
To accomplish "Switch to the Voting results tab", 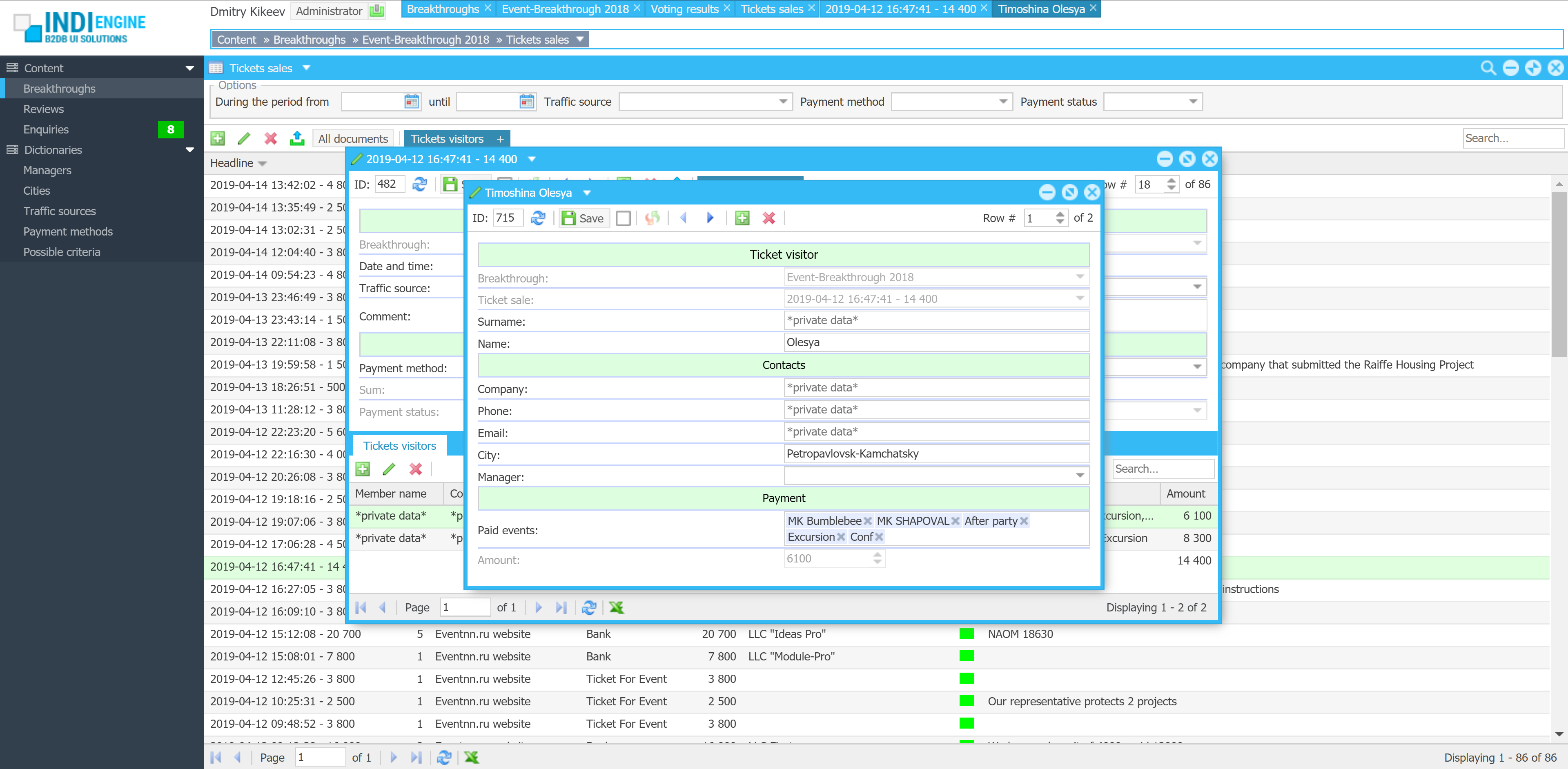I will (x=684, y=9).
